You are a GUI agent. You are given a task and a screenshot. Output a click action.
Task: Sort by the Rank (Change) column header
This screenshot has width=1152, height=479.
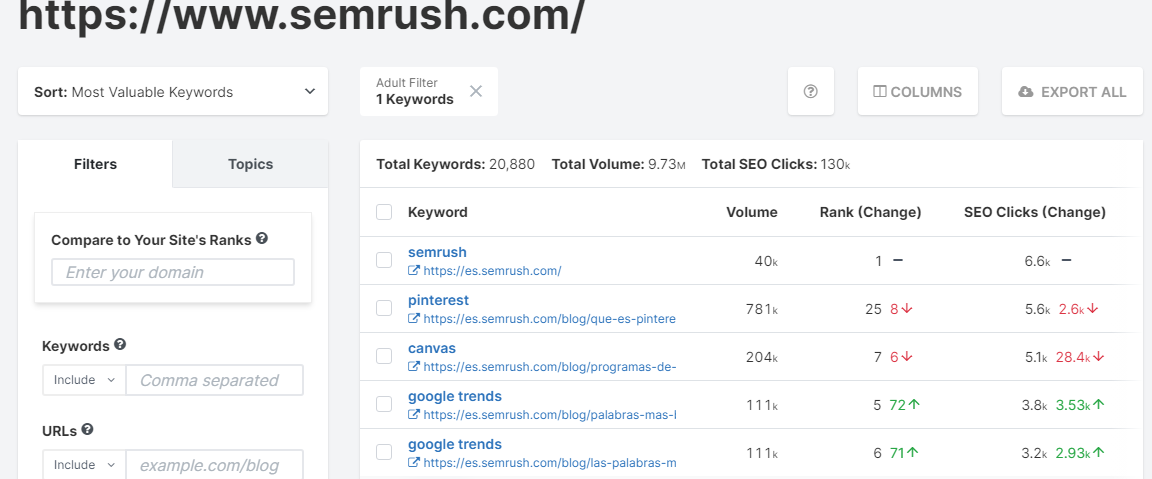(x=871, y=212)
